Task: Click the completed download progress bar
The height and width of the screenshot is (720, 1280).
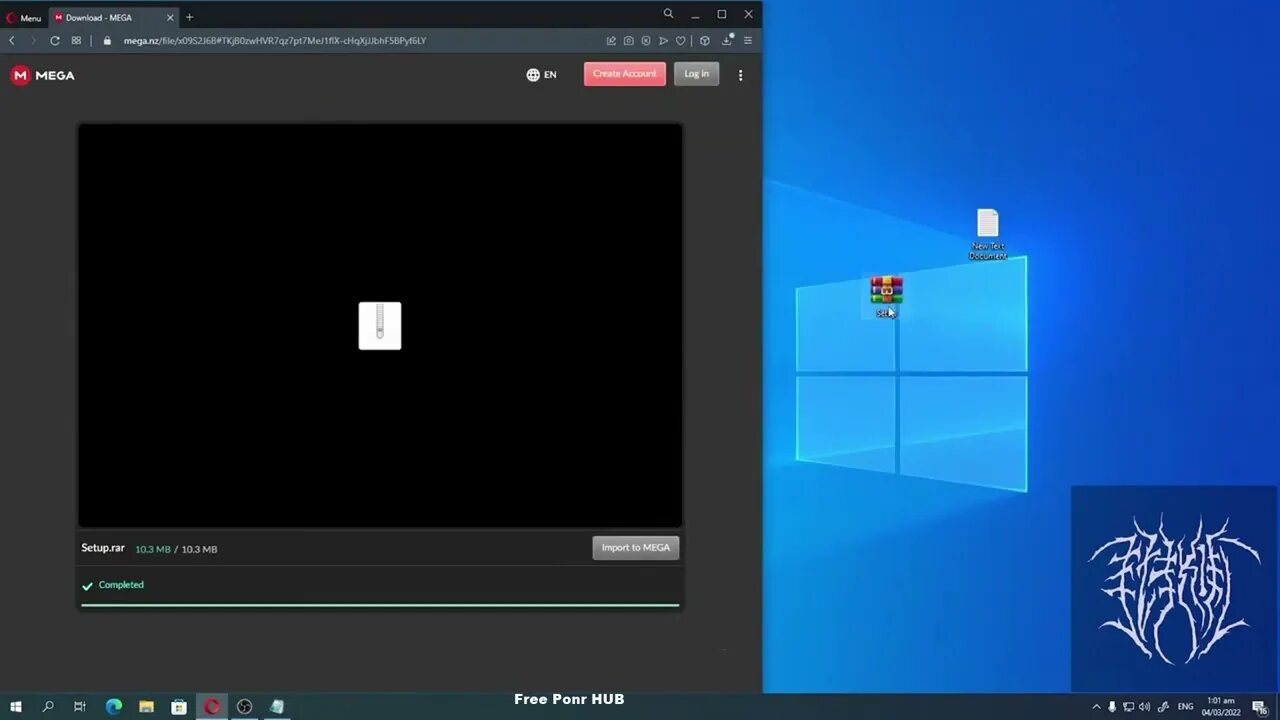Action: [x=380, y=605]
